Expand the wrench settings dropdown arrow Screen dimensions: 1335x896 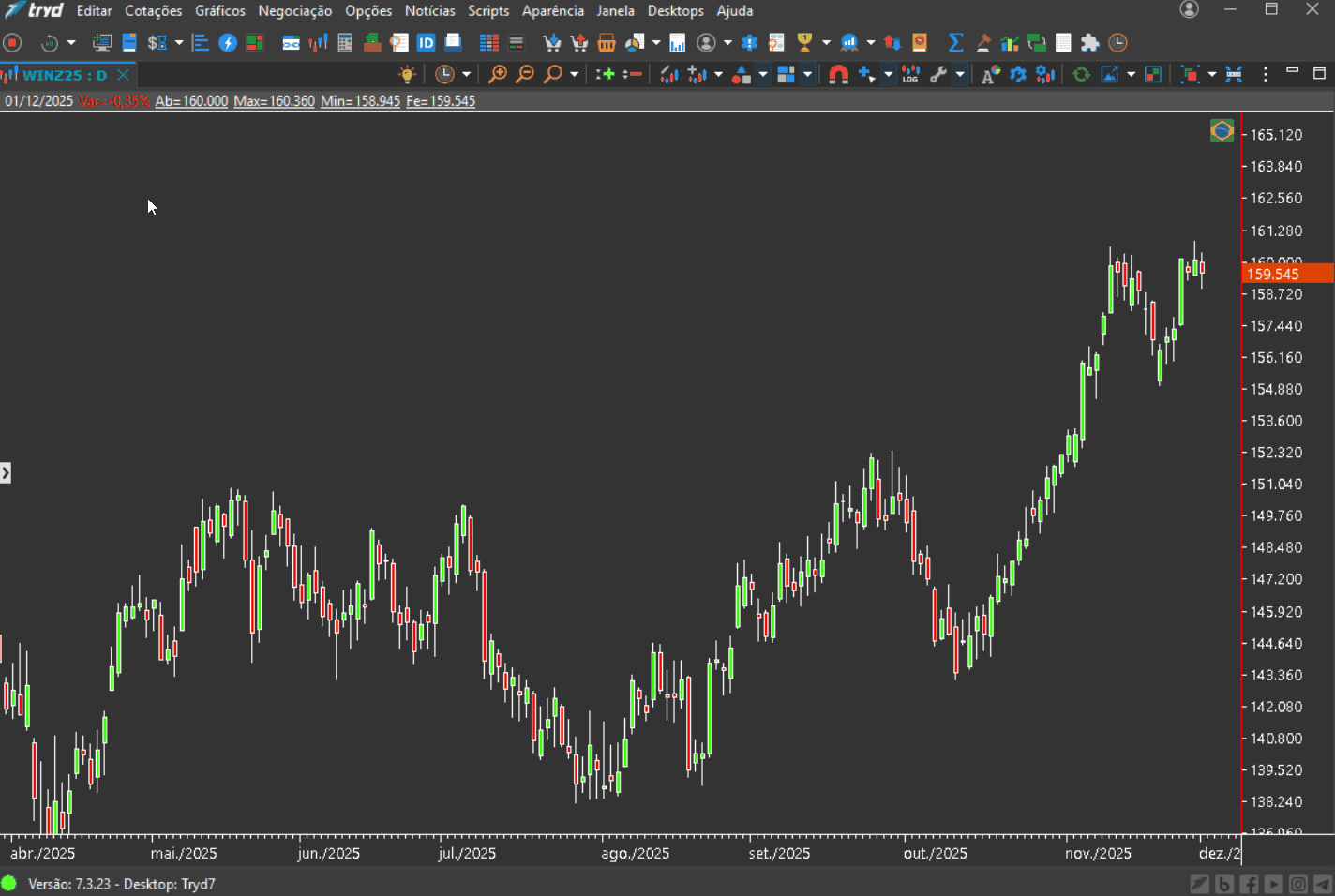[x=960, y=74]
